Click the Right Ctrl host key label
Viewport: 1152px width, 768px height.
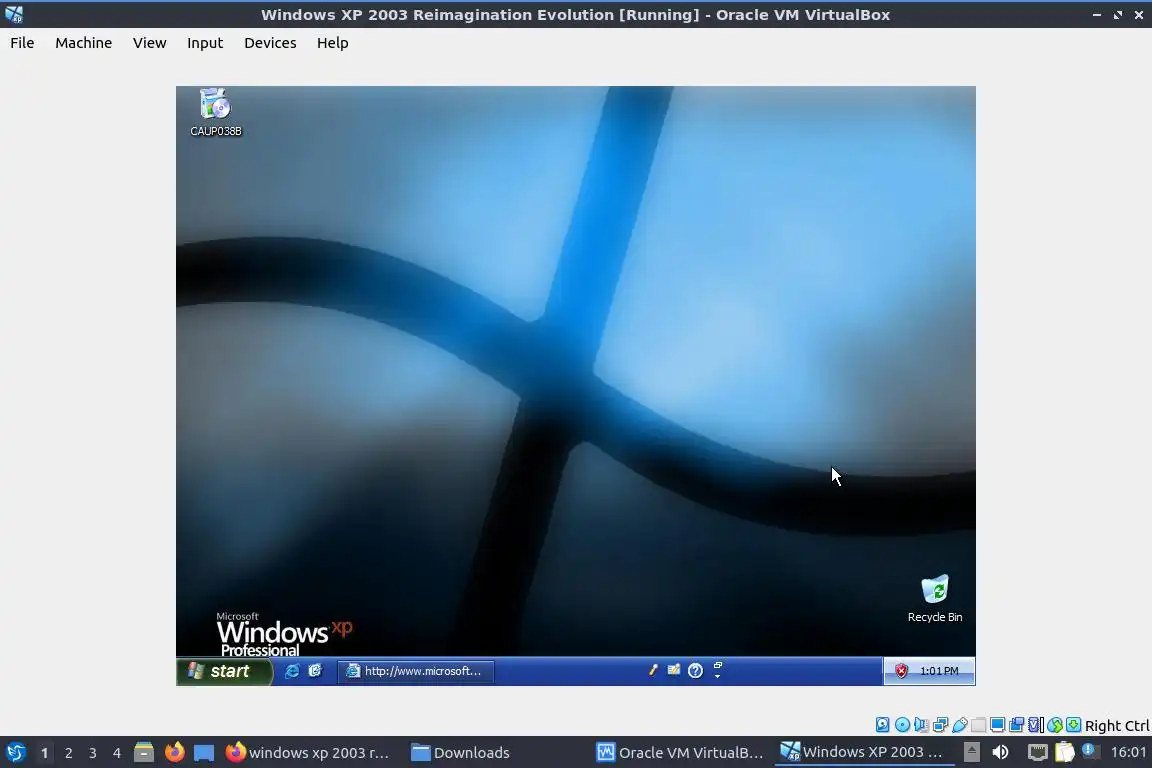click(x=1117, y=726)
